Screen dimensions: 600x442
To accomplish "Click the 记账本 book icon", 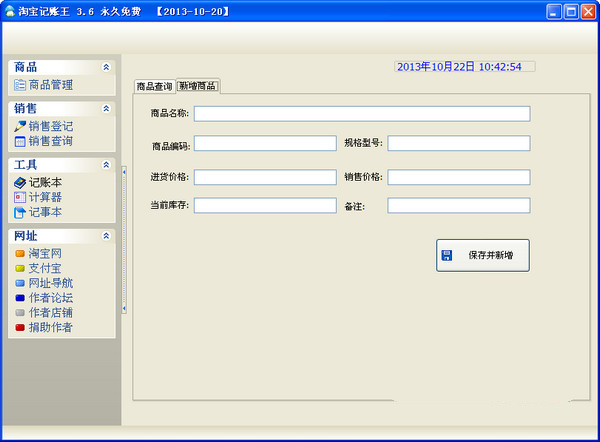I will (20, 183).
